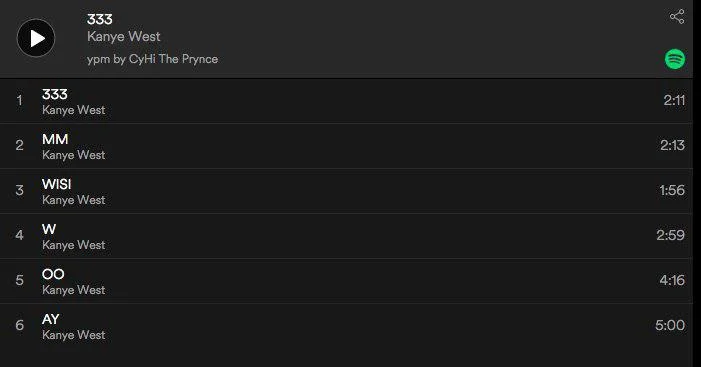Click the 5:00 duration of AY
The width and height of the screenshot is (701, 367).
tap(670, 325)
